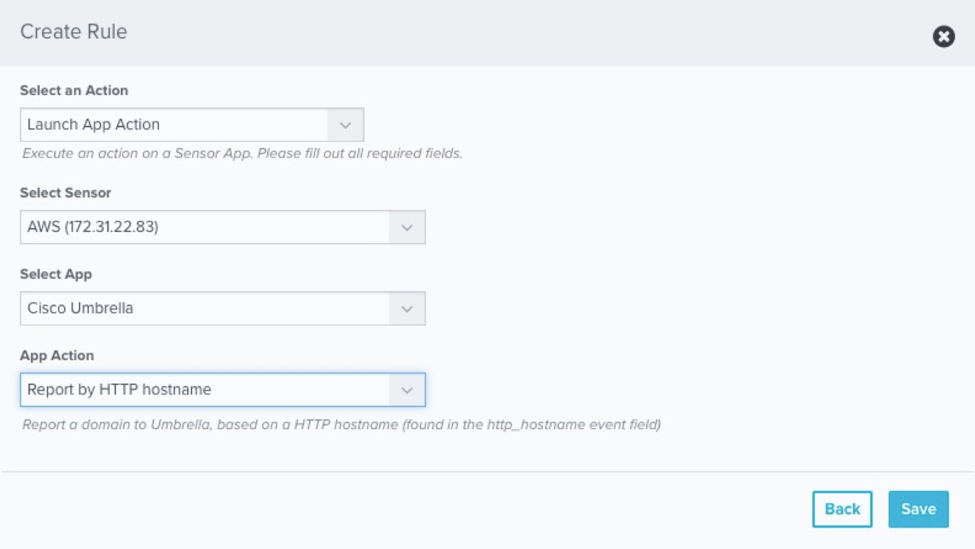975x549 pixels.
Task: Click the Select Sensor label
Action: pos(66,193)
